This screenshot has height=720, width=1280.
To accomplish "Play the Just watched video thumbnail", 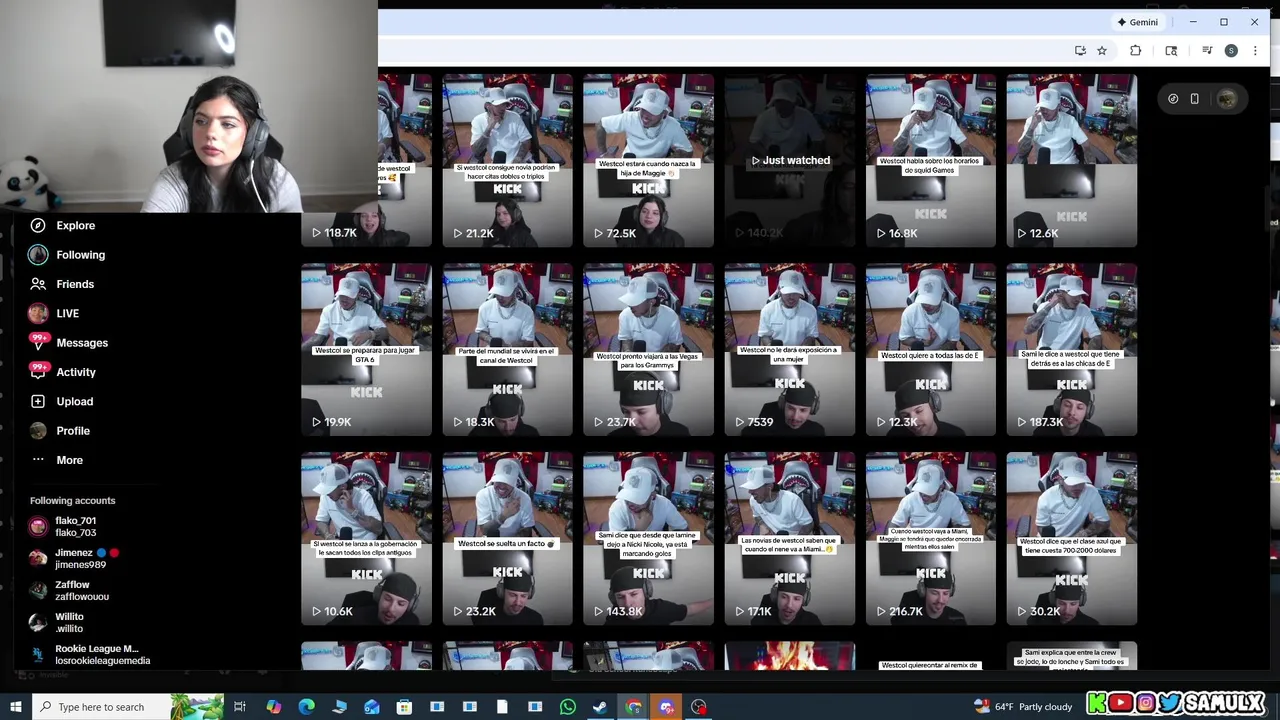I will tap(790, 160).
